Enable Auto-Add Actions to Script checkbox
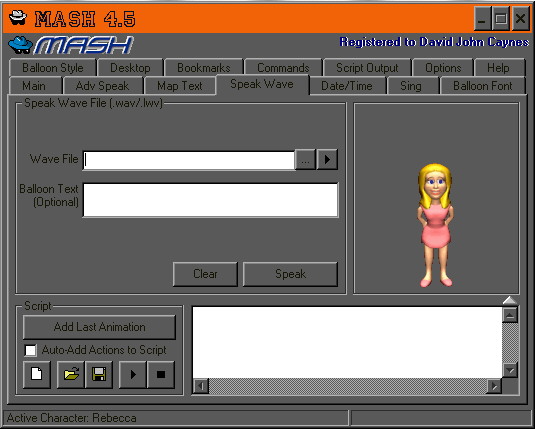The height and width of the screenshot is (429, 535). [31, 350]
